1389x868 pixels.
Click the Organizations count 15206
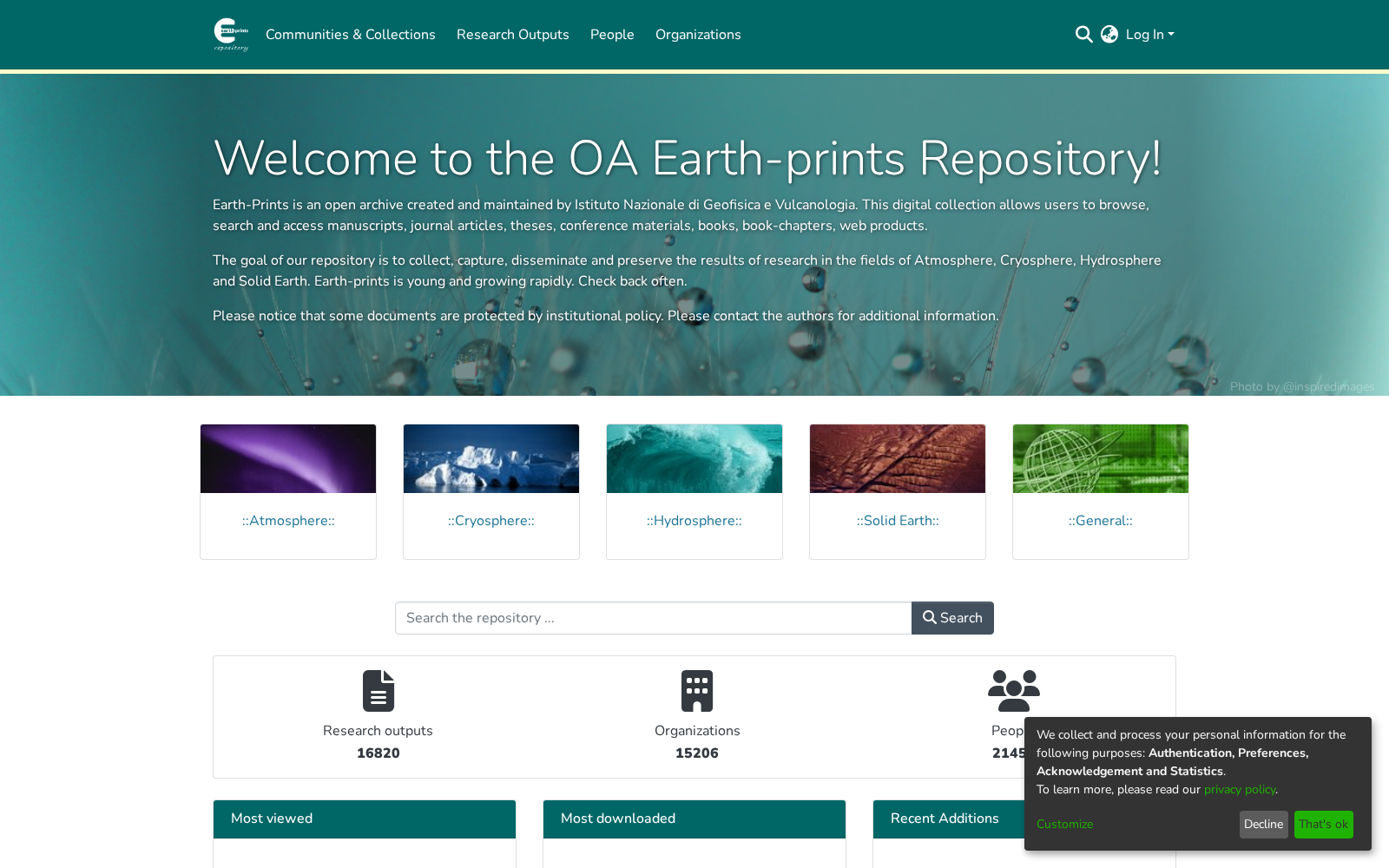pyautogui.click(x=697, y=753)
